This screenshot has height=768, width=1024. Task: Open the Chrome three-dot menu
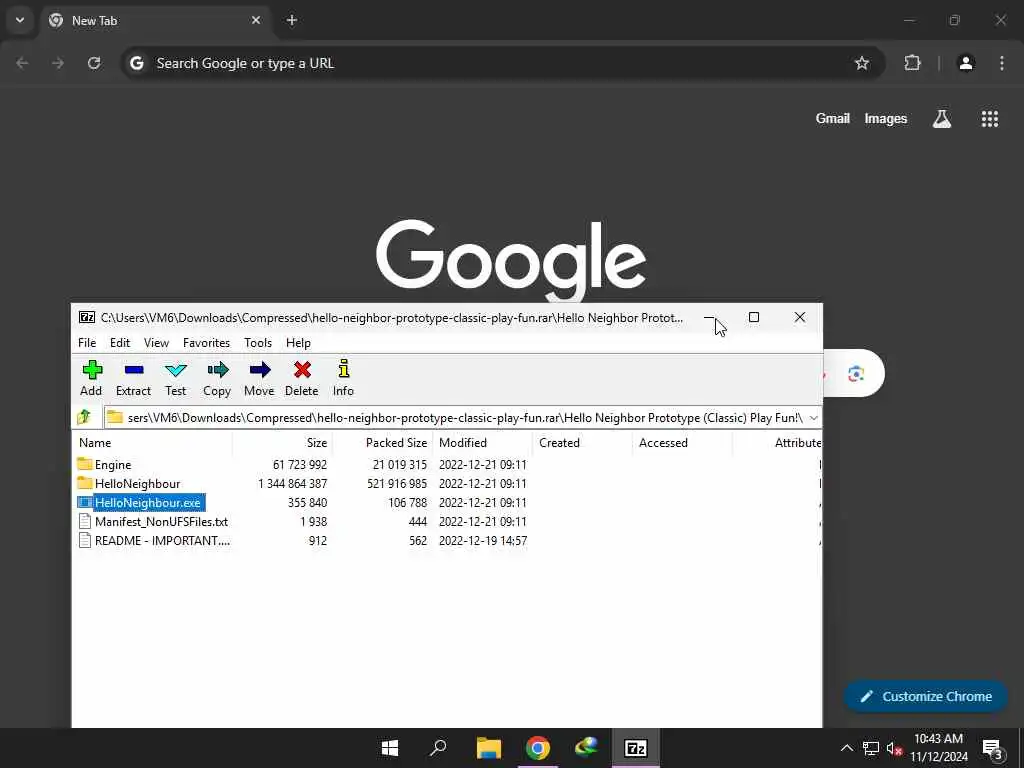point(1002,63)
